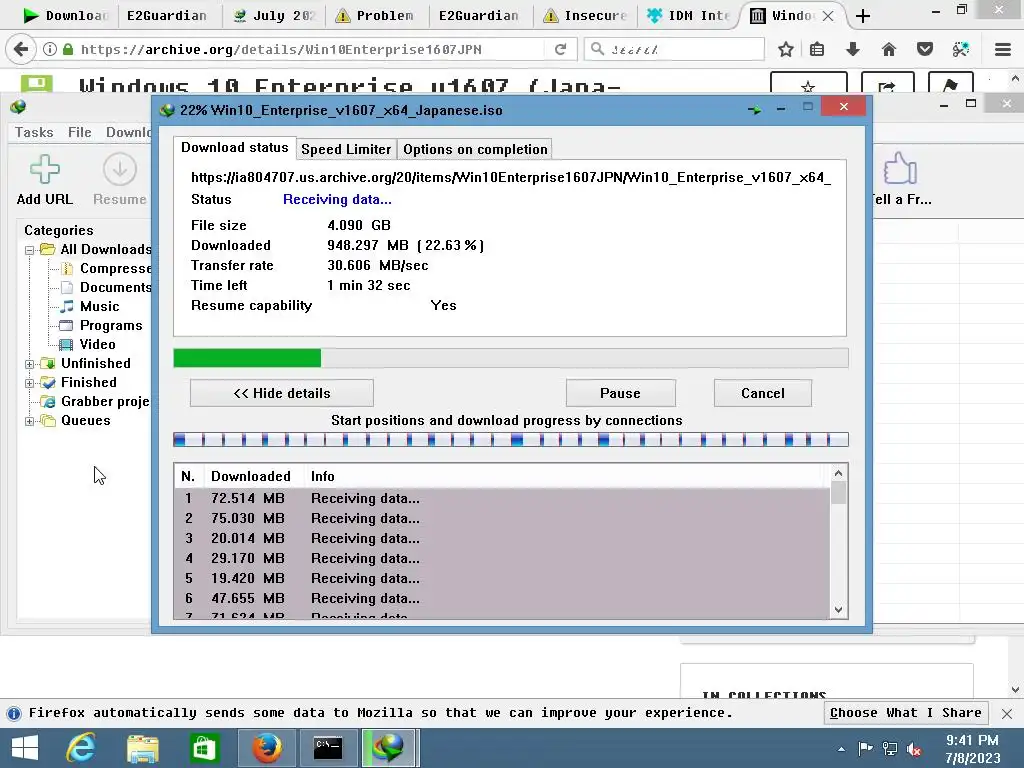Dismiss the Firefox data notification bar
The width and height of the screenshot is (1024, 768).
coord(1007,714)
